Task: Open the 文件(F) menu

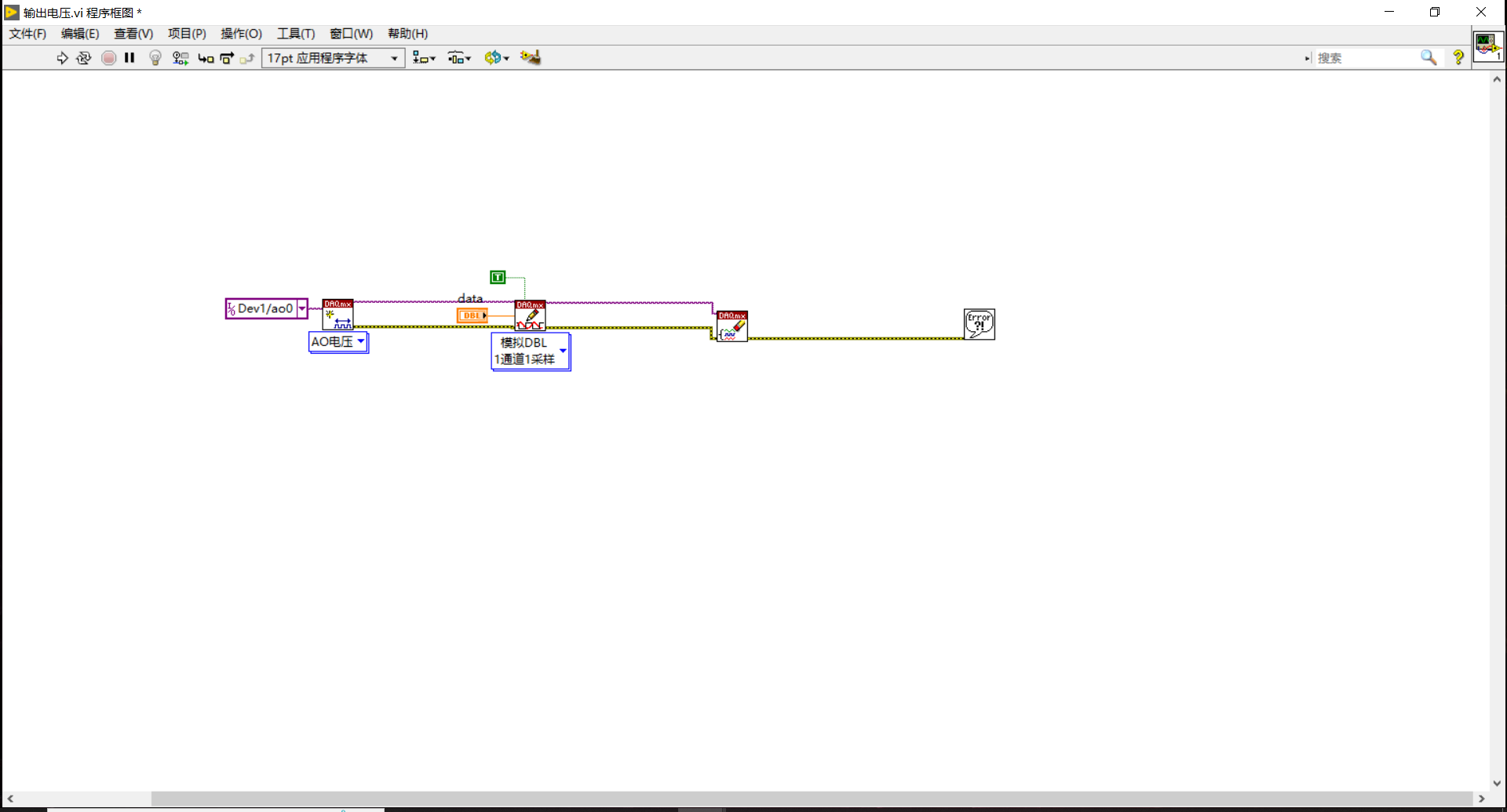Action: (27, 34)
